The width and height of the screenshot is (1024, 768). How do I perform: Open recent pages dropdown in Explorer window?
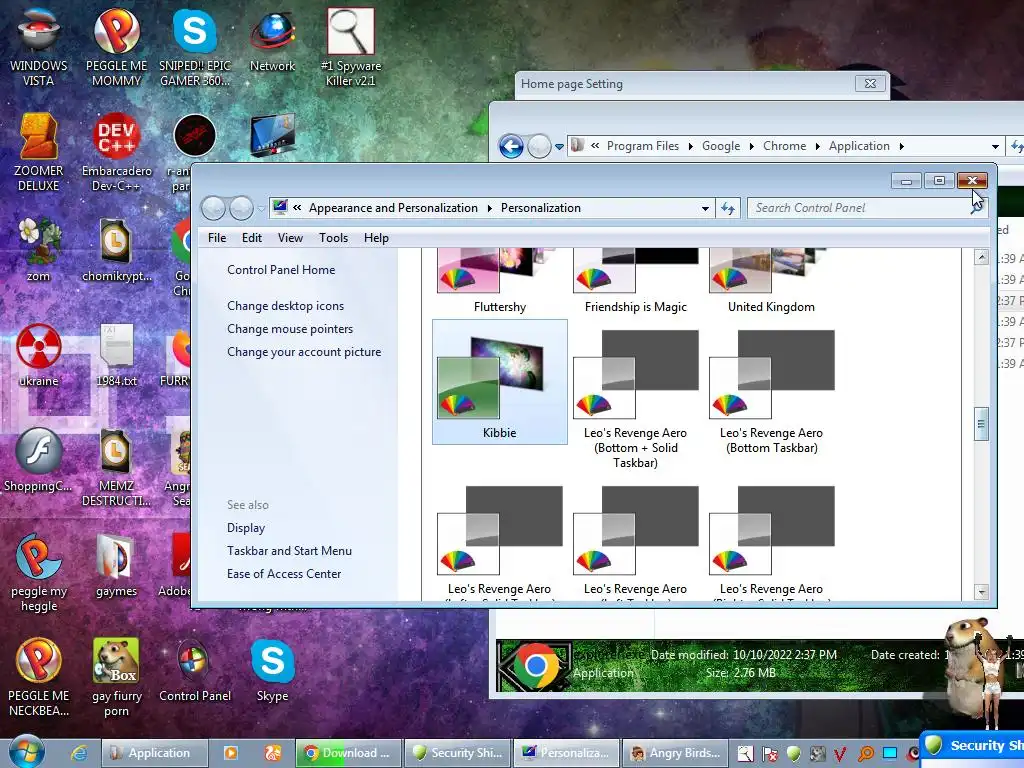coord(559,147)
